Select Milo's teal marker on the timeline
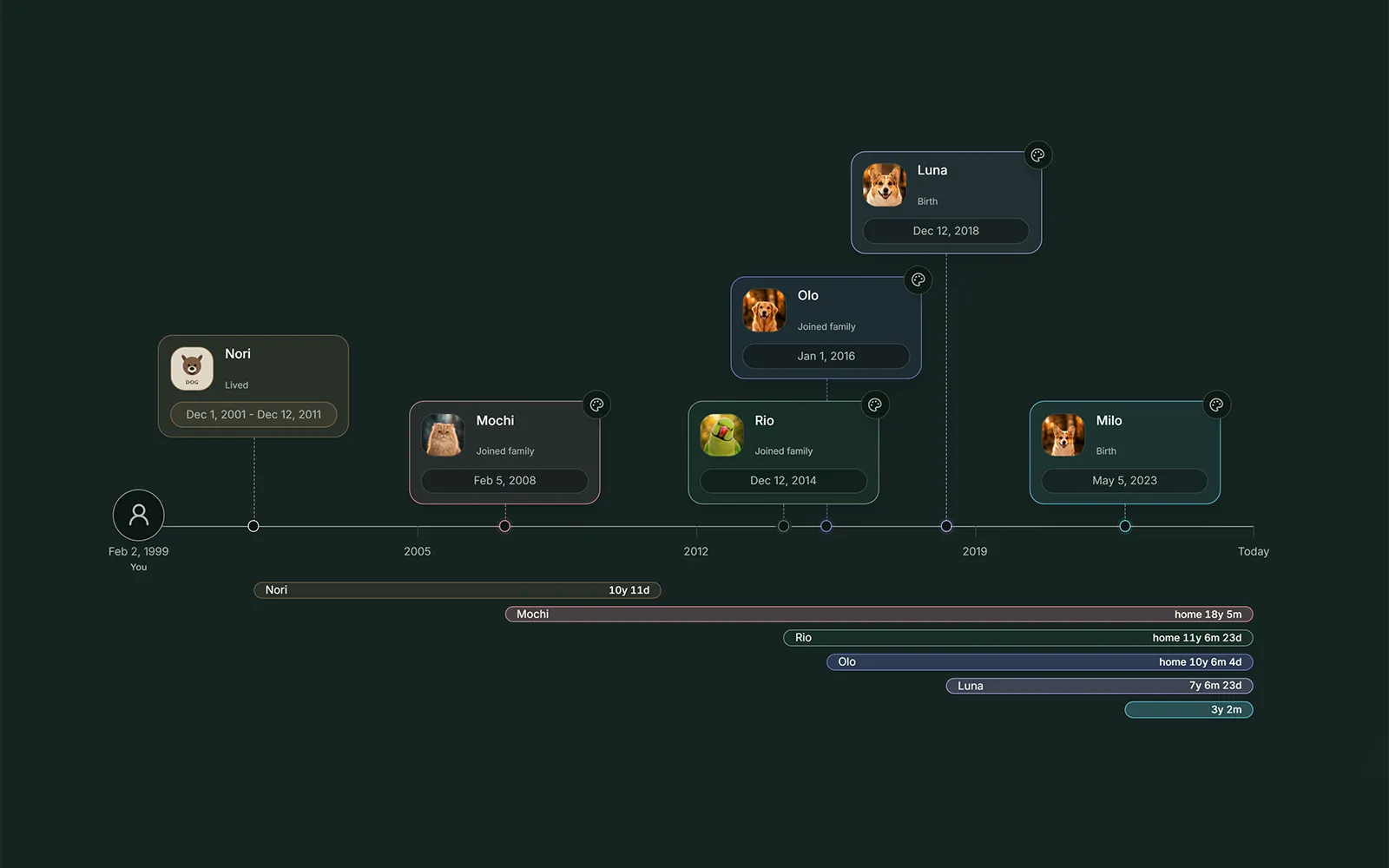 (x=1125, y=526)
